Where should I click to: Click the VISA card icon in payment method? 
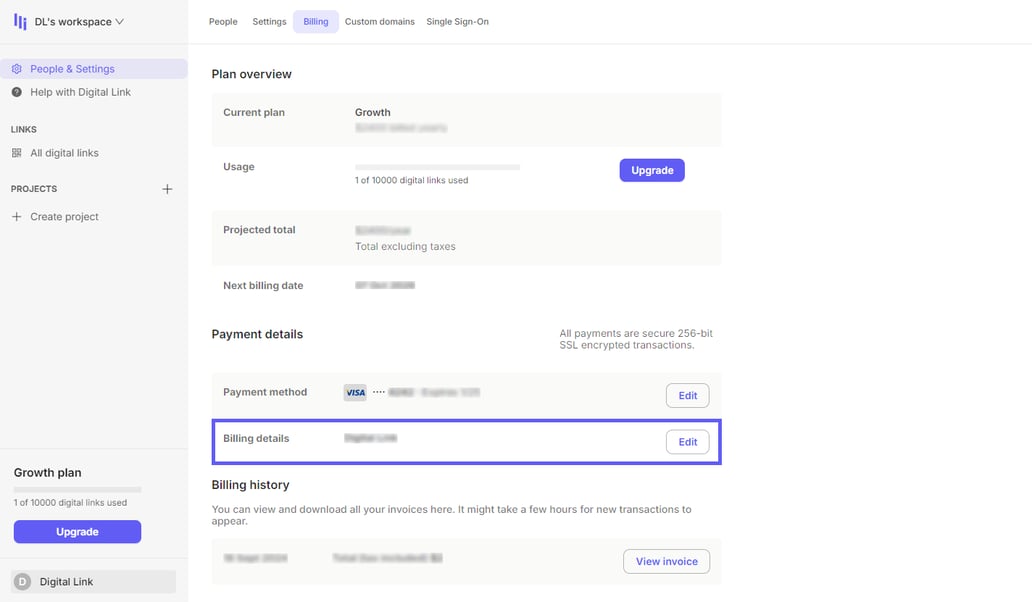tap(355, 392)
